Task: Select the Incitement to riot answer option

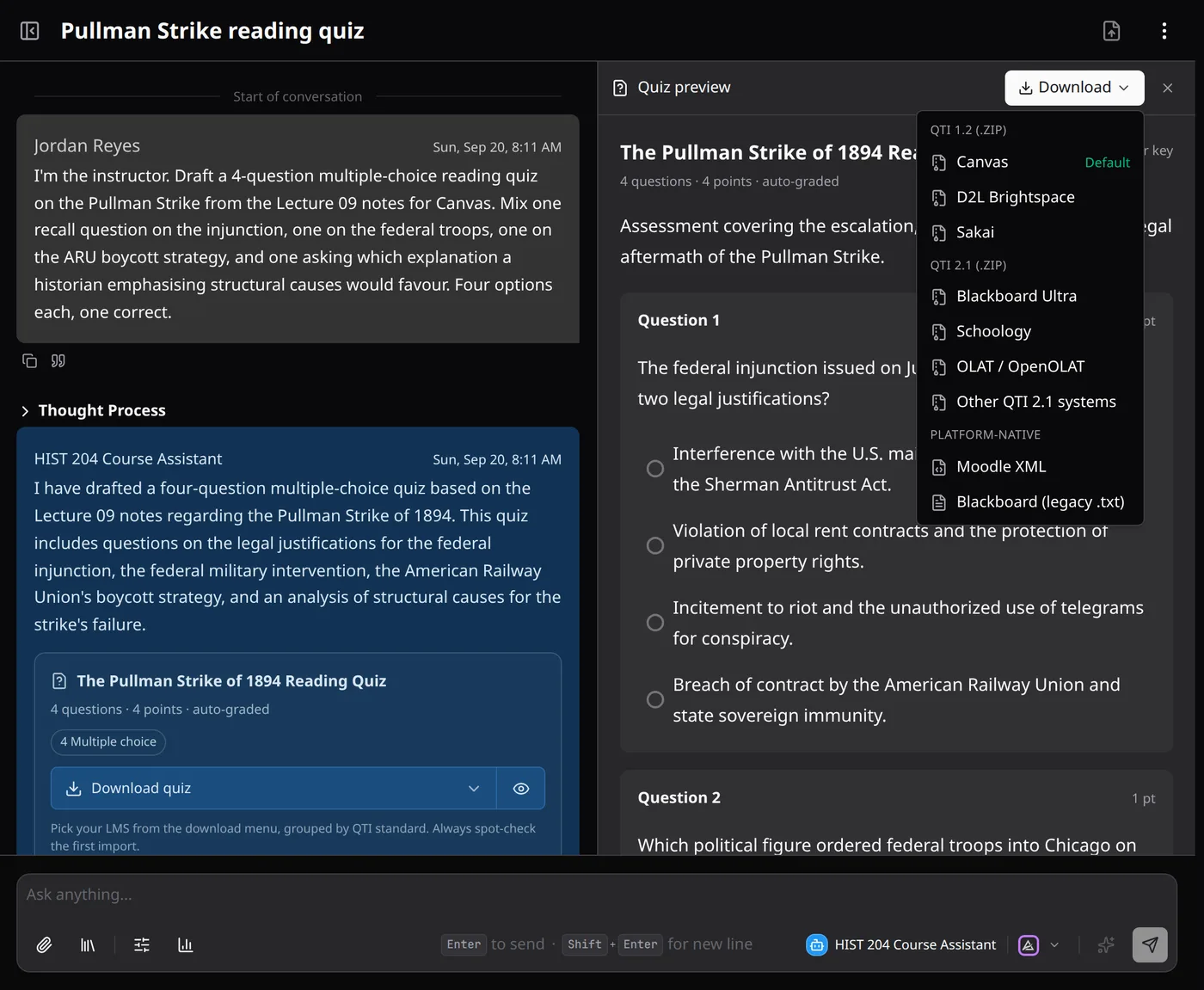Action: 655,623
